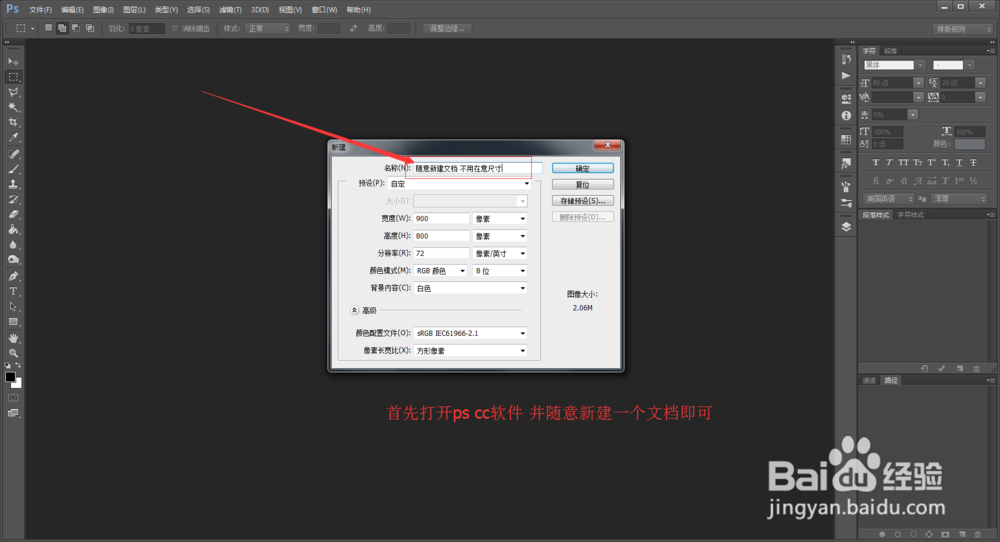Image resolution: width=1000 pixels, height=542 pixels.
Task: Open the width unit dropdown
Action: (500, 219)
